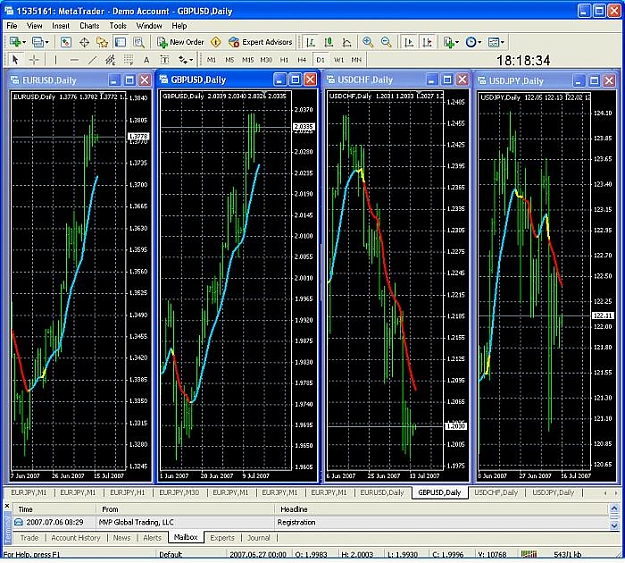Toggle chart auto scroll
This screenshot has width=625, height=563.
tap(409, 42)
